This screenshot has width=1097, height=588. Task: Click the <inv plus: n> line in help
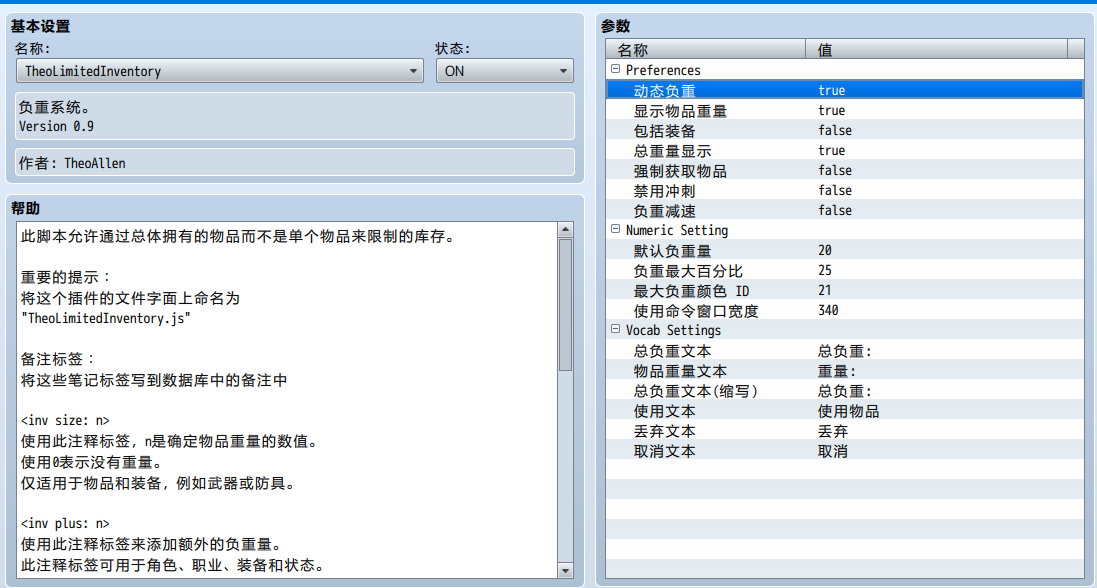(65, 524)
